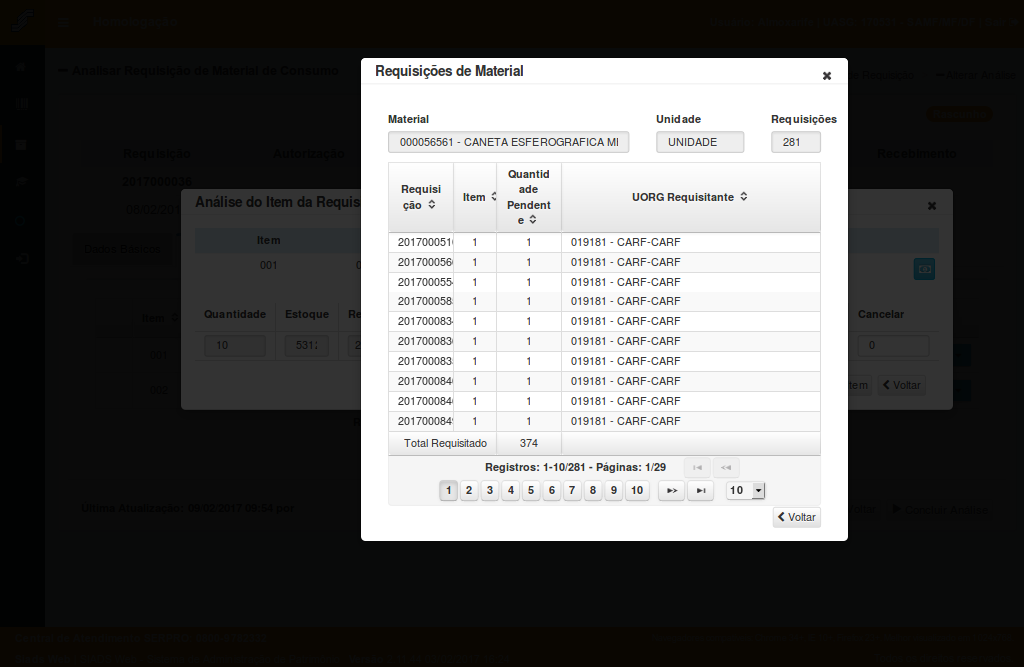
Task: Click the application logo in top-left corner
Action: tap(22, 22)
